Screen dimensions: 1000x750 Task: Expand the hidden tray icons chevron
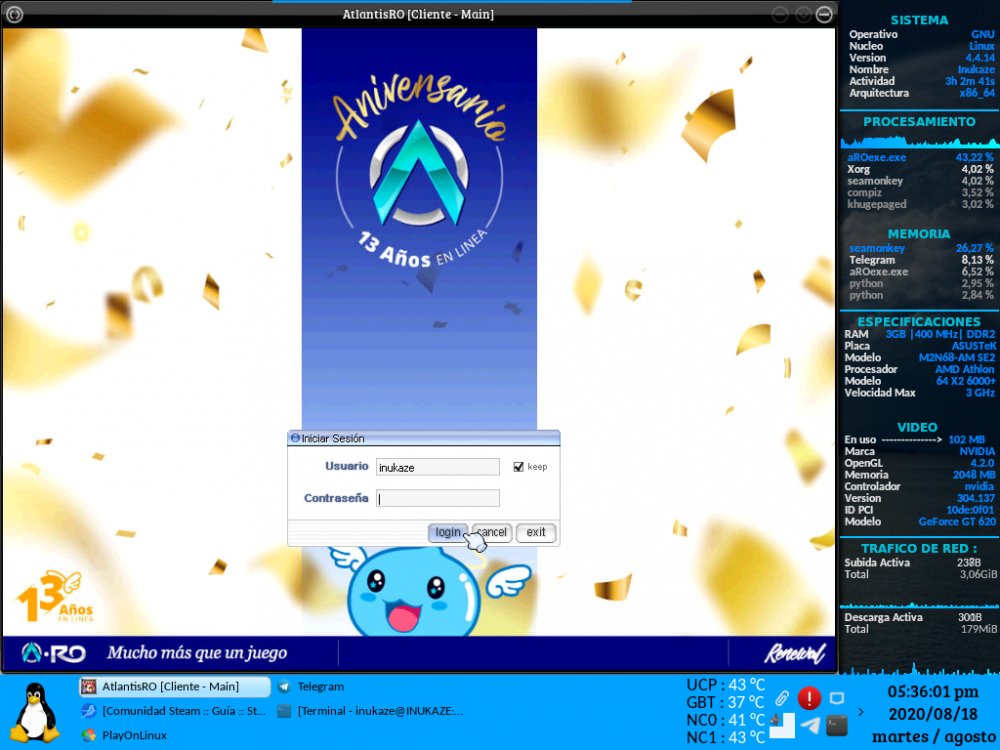[861, 712]
